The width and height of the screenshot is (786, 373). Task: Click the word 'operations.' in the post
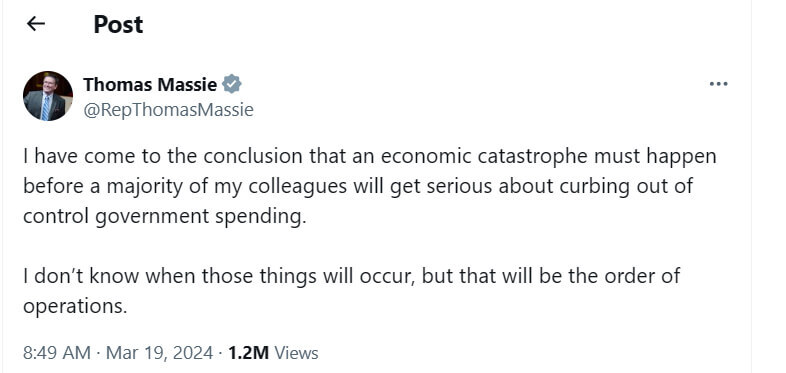click(x=75, y=306)
